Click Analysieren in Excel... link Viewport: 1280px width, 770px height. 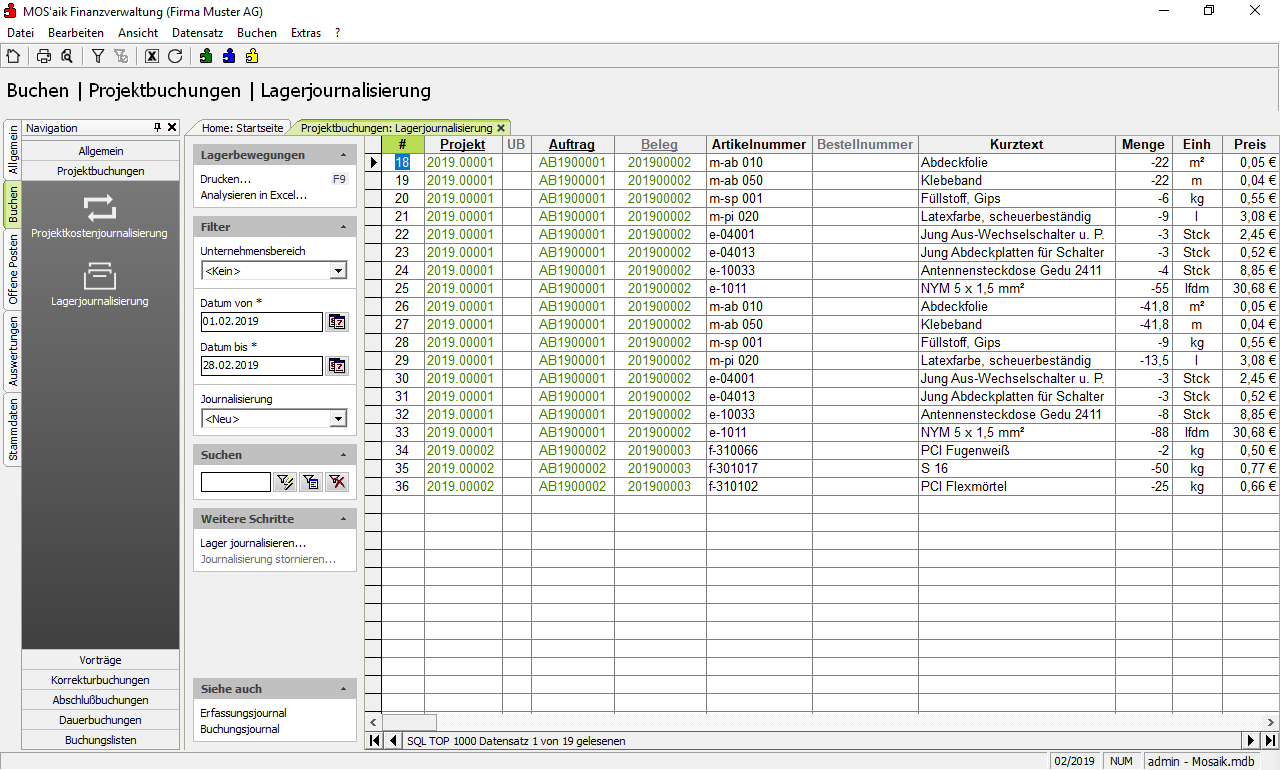click(254, 195)
